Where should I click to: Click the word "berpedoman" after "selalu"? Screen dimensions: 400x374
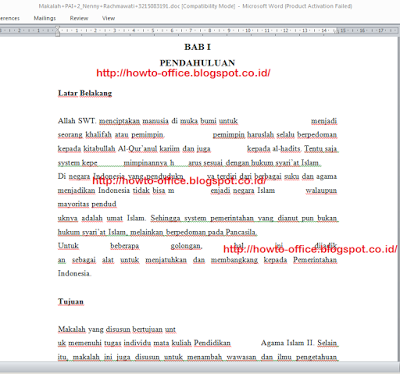click(x=317, y=134)
